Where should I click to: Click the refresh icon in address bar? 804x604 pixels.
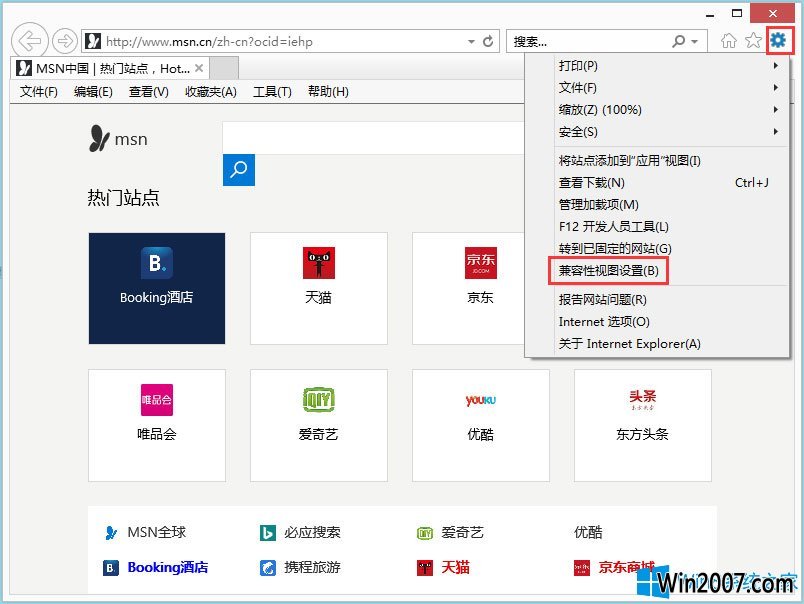(488, 41)
